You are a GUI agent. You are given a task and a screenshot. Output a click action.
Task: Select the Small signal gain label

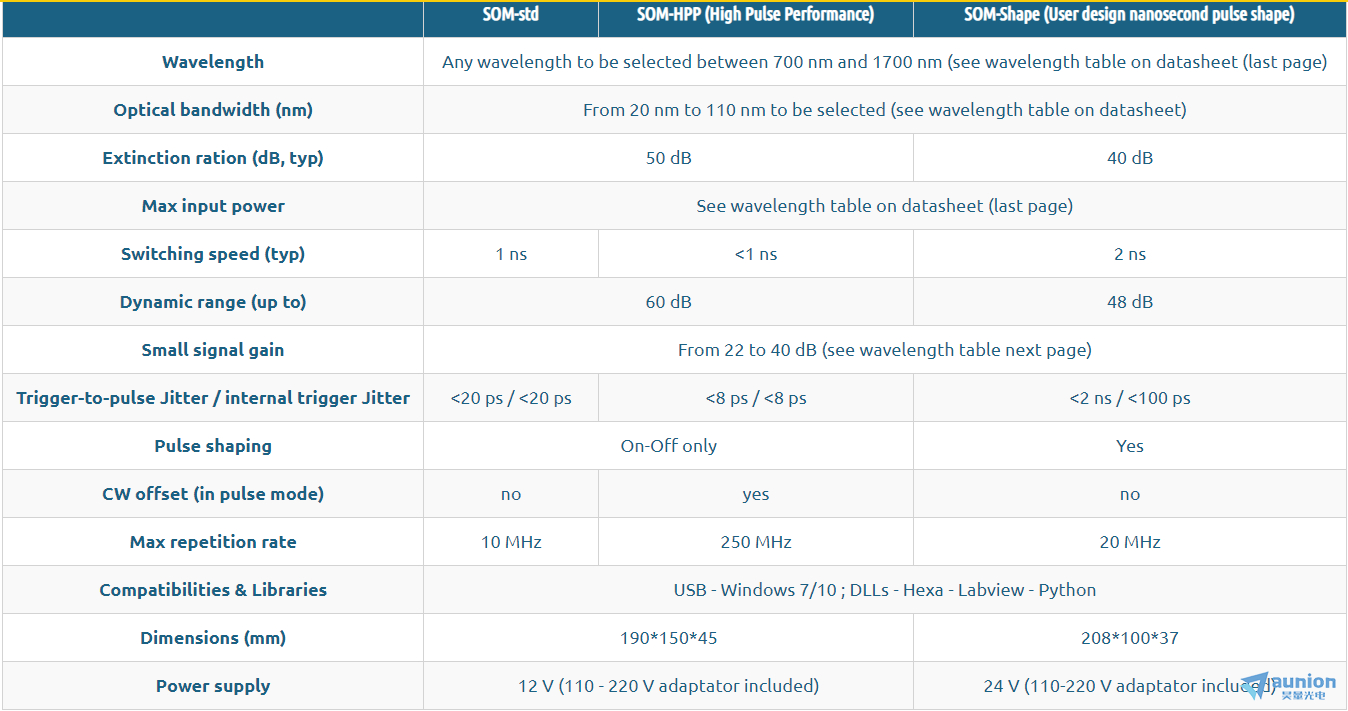(213, 350)
